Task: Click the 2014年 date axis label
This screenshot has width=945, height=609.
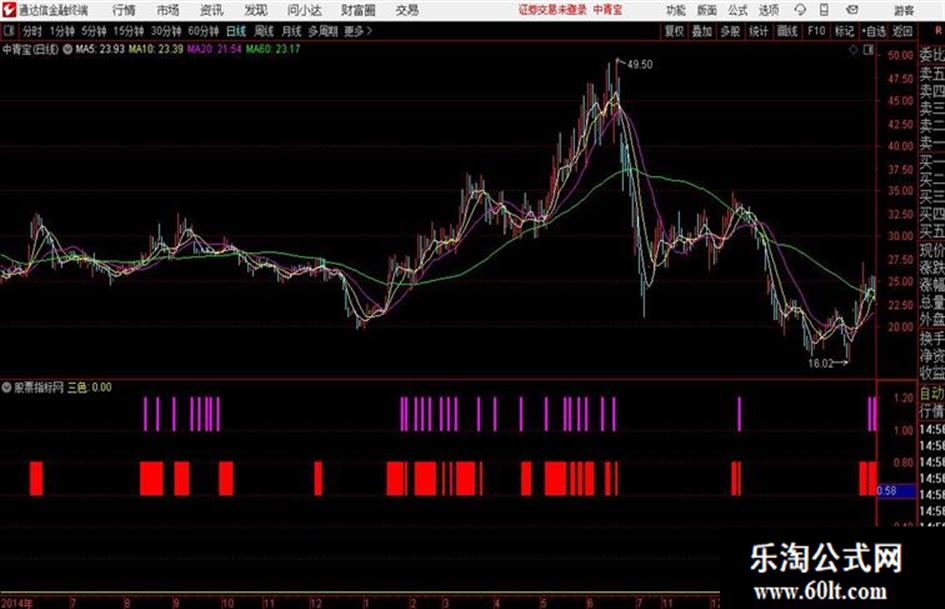Action: (17, 603)
